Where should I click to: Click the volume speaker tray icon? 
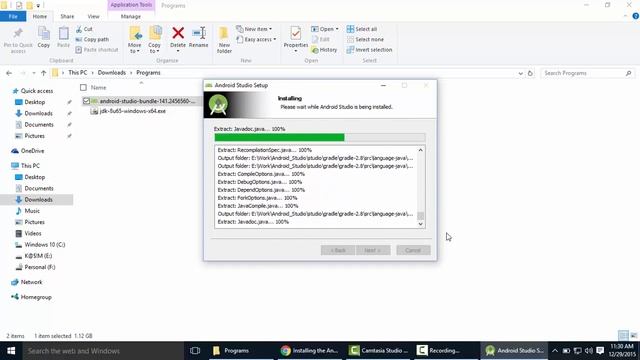click(589, 351)
